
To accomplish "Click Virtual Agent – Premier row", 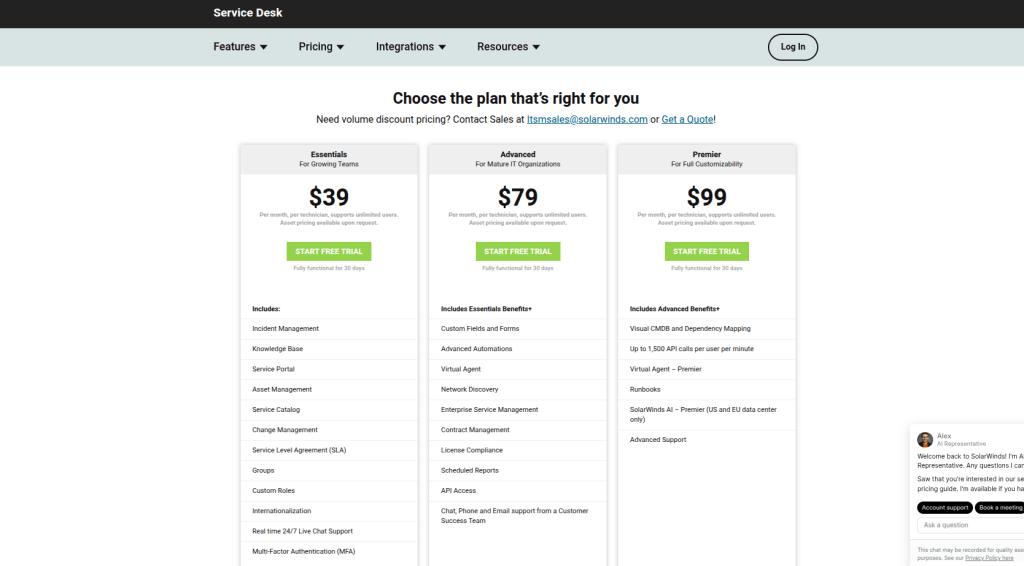I will coord(707,369).
